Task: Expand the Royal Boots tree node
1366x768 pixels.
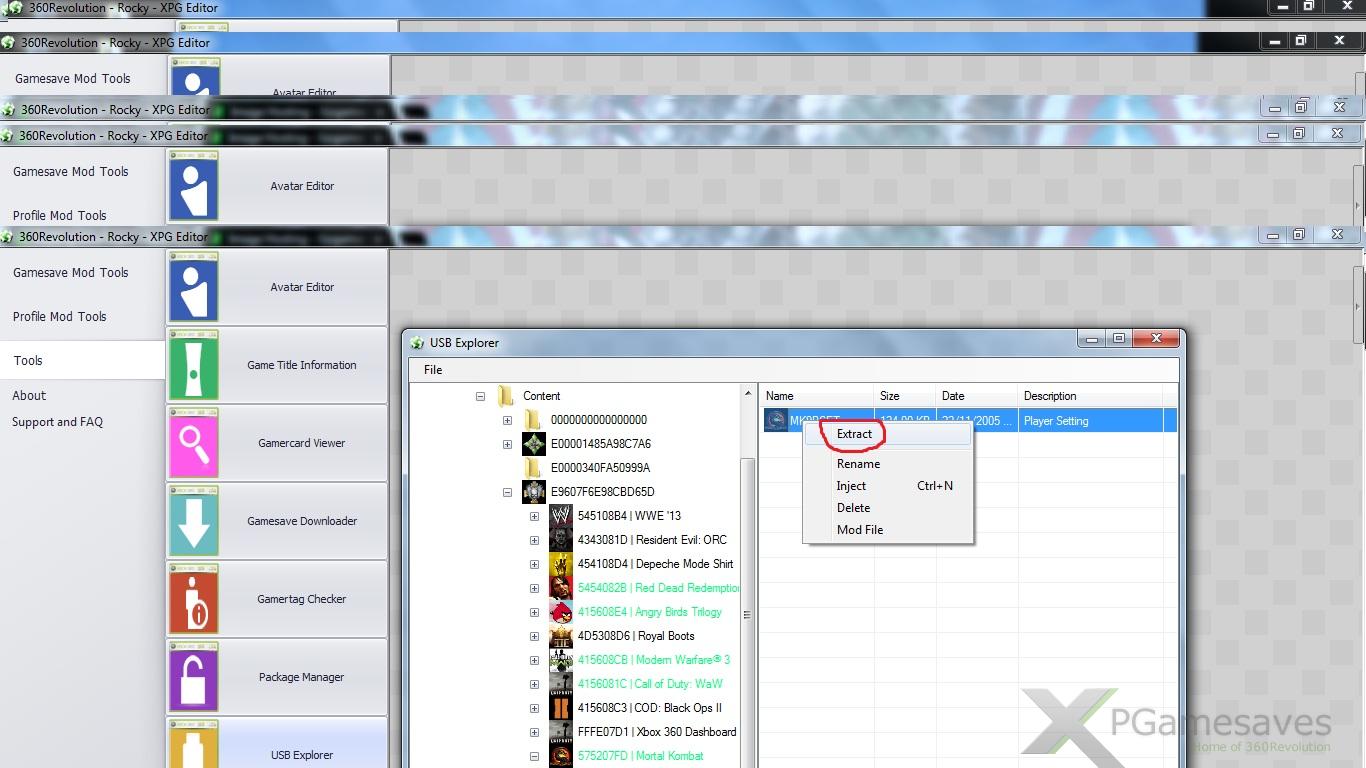Action: (534, 636)
